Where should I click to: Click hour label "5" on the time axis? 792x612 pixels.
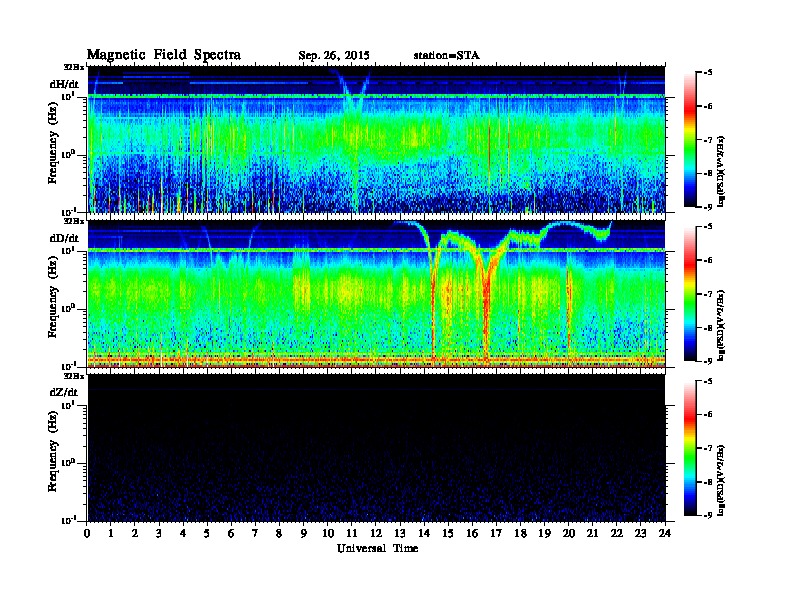(207, 534)
